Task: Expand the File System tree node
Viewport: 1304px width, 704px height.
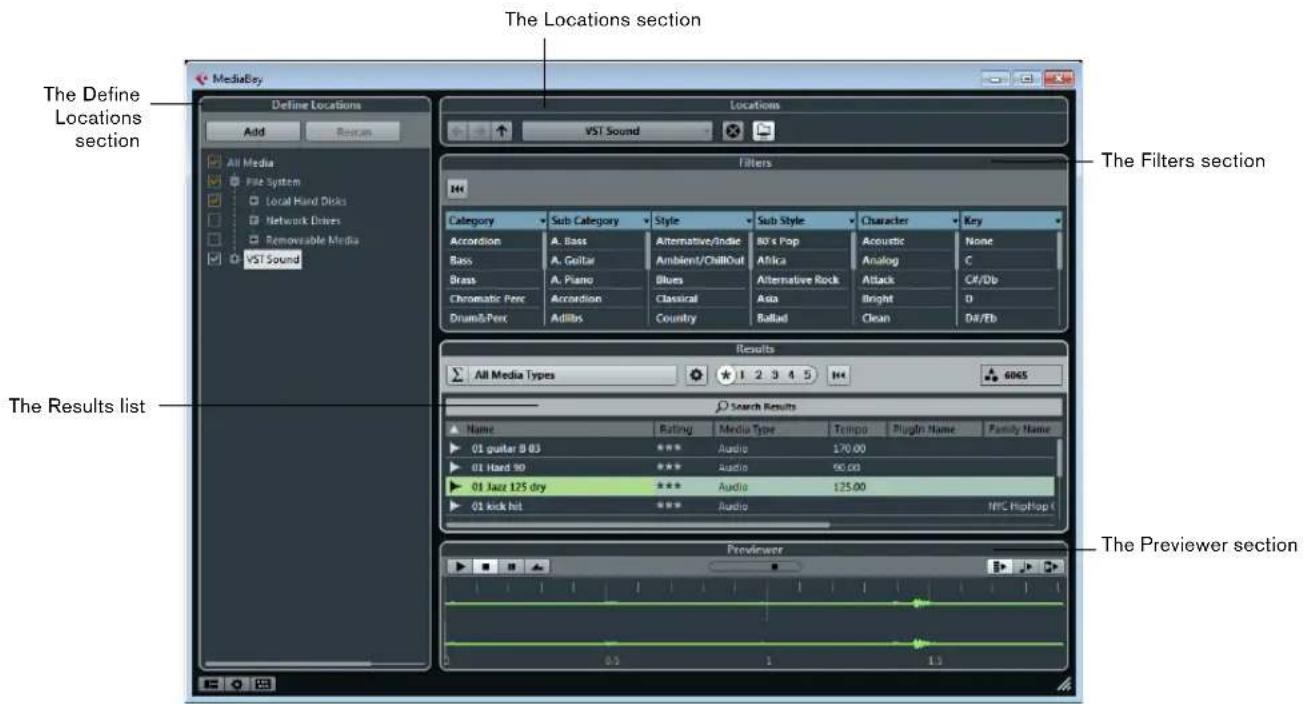Action: click(233, 182)
